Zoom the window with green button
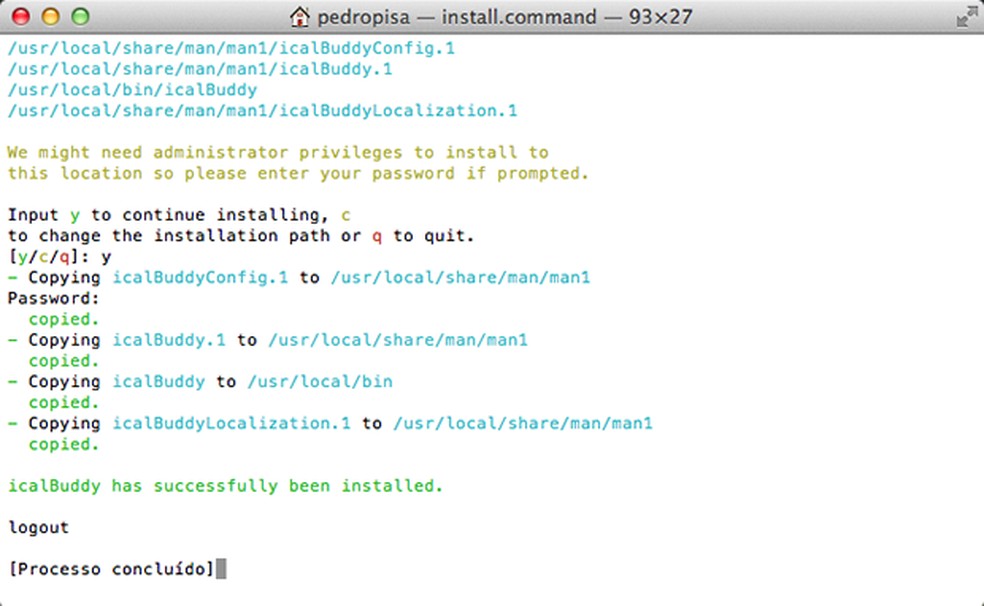 pyautogui.click(x=80, y=16)
